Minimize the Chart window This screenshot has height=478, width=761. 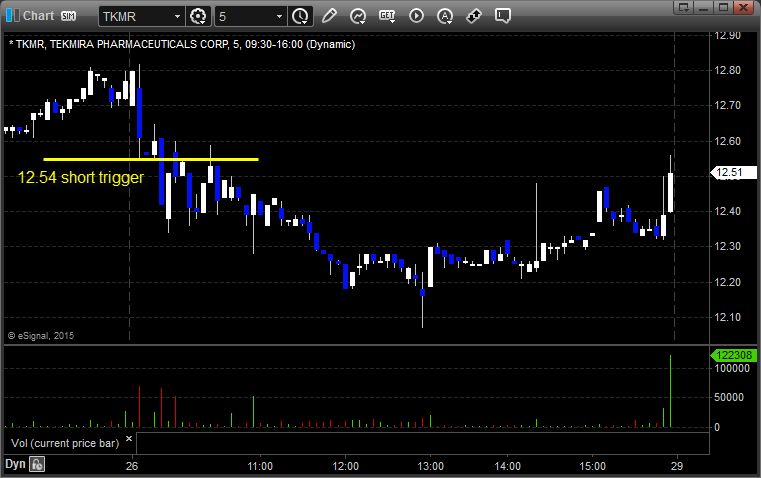pos(704,7)
